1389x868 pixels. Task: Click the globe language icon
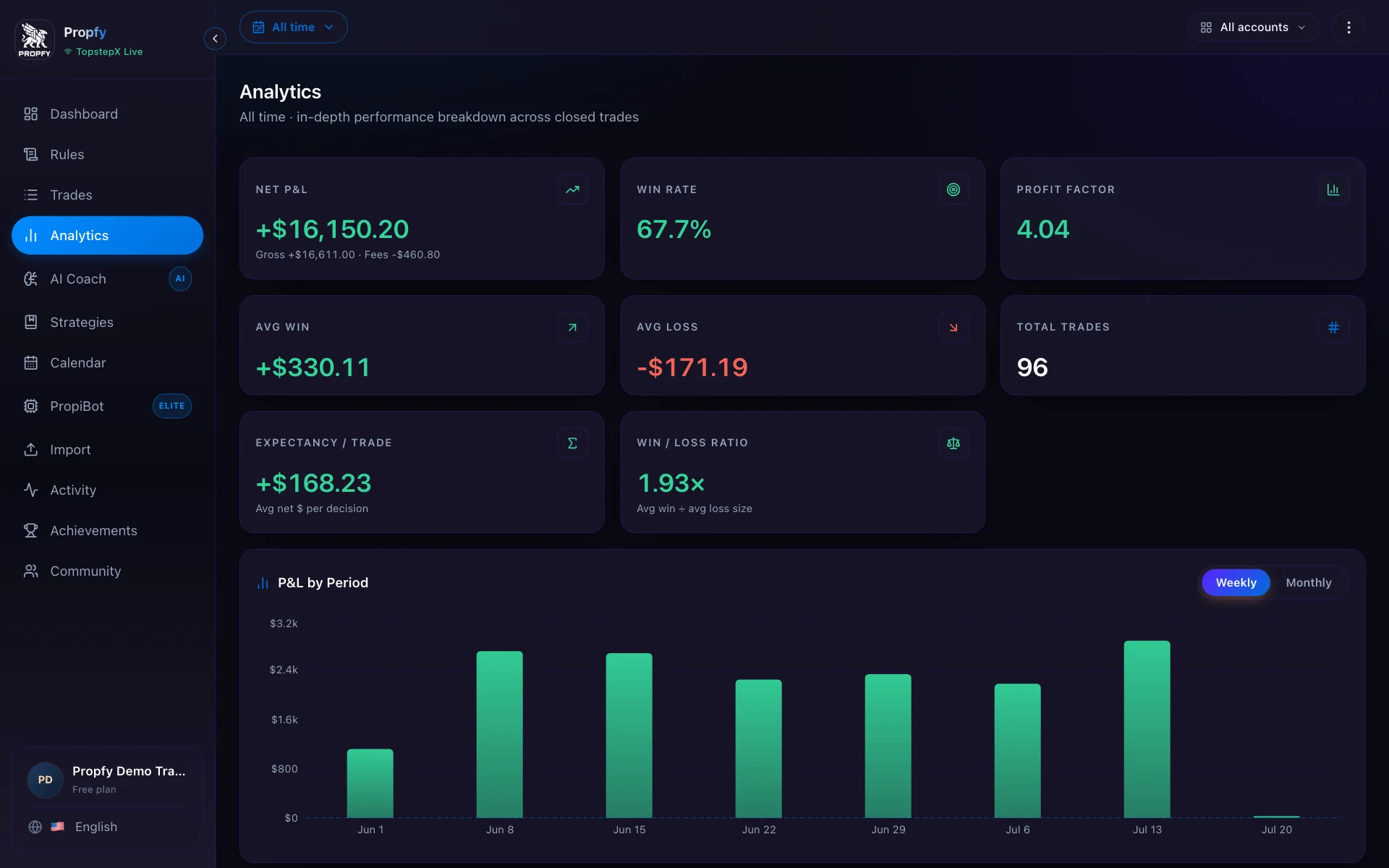[x=35, y=827]
